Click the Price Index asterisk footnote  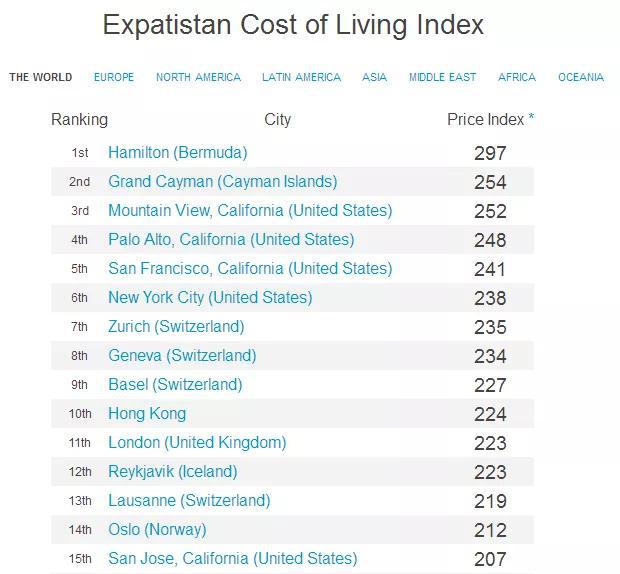[x=531, y=119]
